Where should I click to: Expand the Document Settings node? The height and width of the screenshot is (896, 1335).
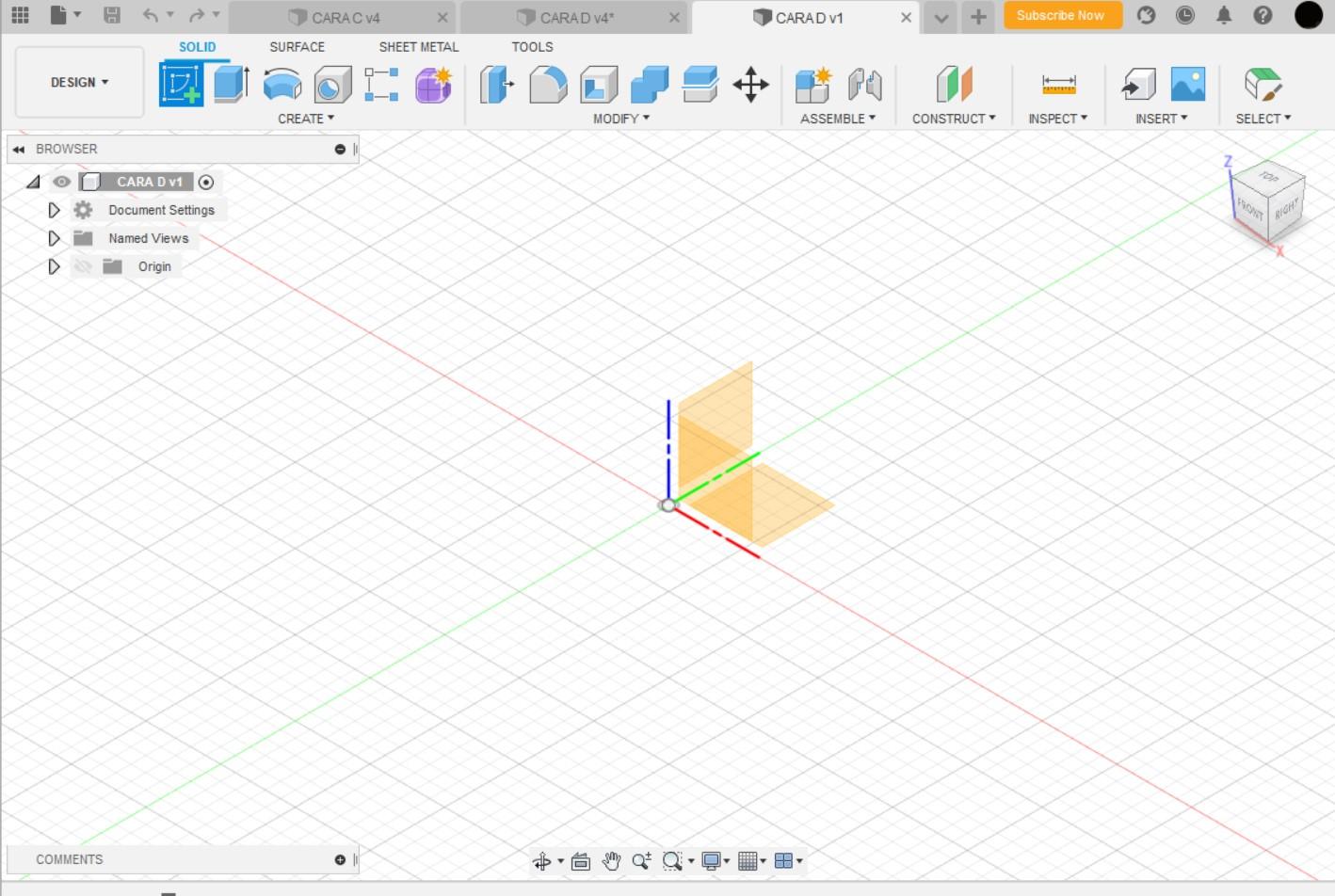(54, 210)
